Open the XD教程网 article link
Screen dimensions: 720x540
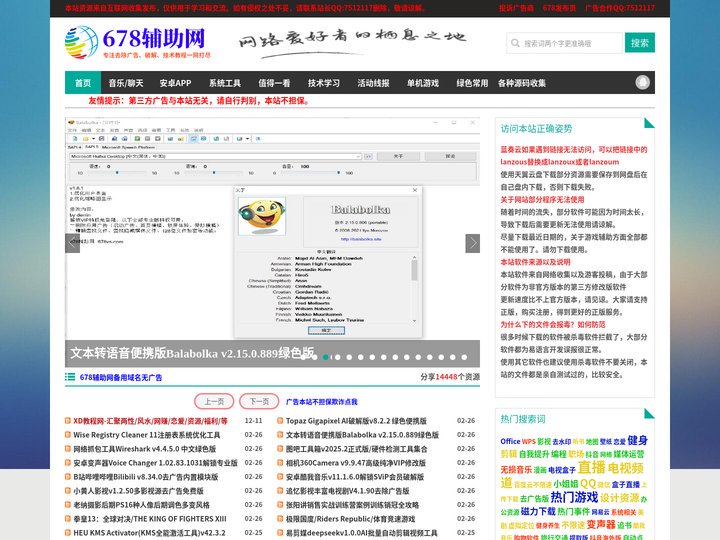point(151,421)
